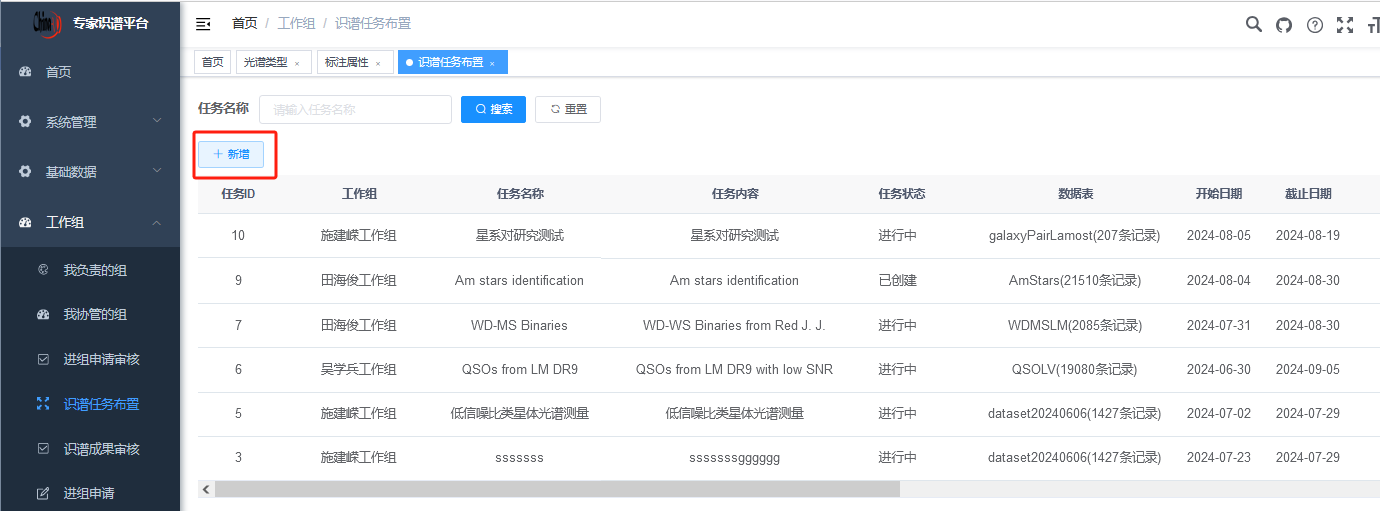Close the 识谱任务布置 tab
Screen dimensions: 1380x511
click(492, 63)
